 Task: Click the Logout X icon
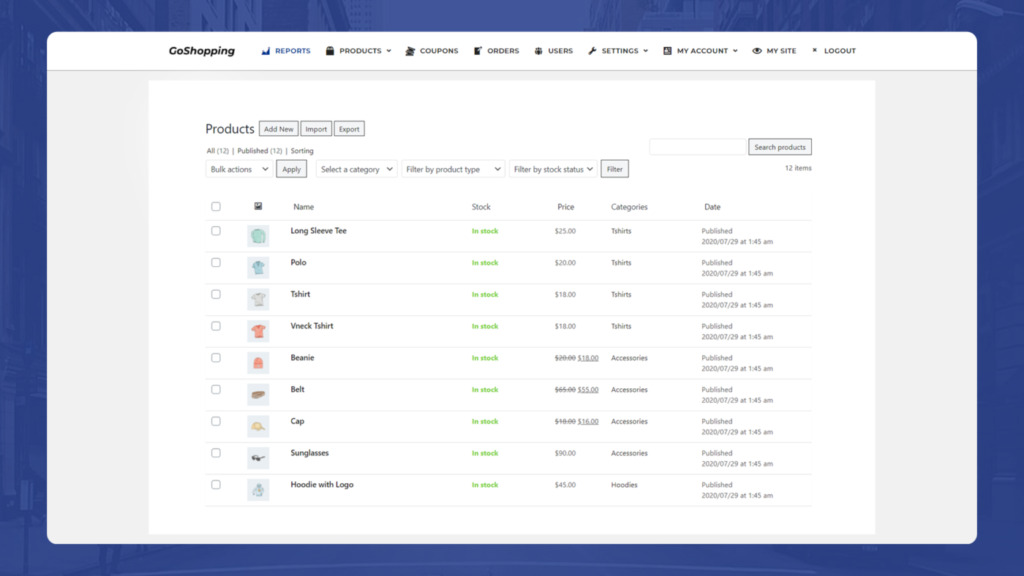tap(814, 50)
